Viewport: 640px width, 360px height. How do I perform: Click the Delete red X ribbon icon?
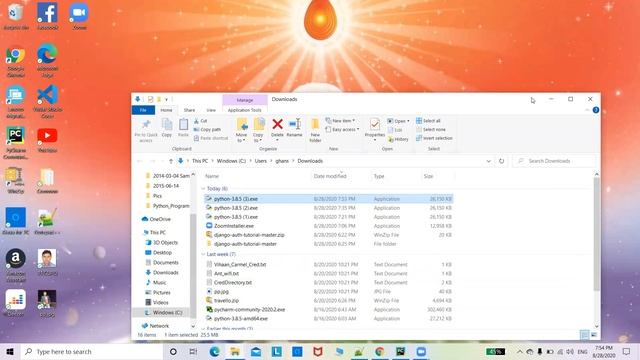pos(277,124)
